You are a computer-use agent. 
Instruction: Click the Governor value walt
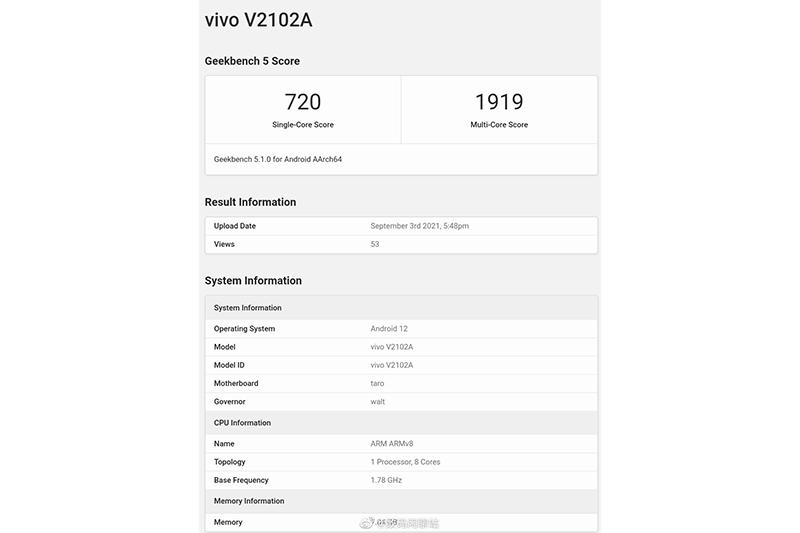tap(377, 402)
